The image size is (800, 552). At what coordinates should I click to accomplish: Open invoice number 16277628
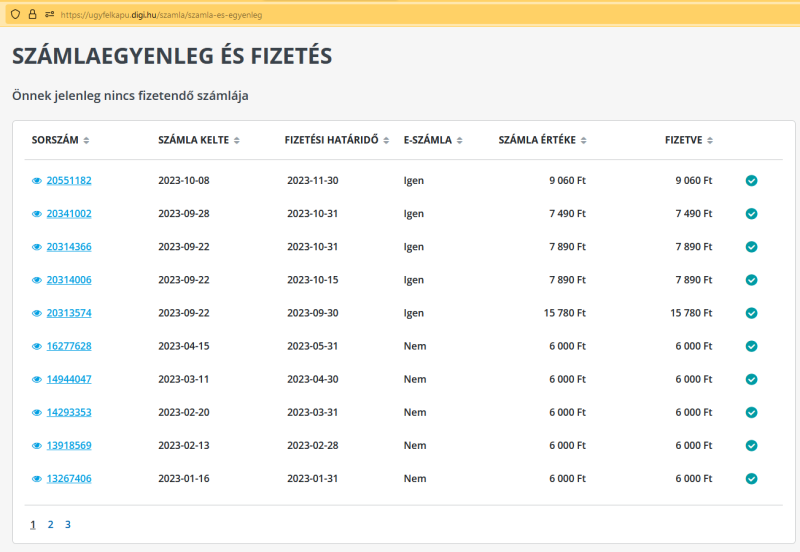pyautogui.click(x=69, y=346)
